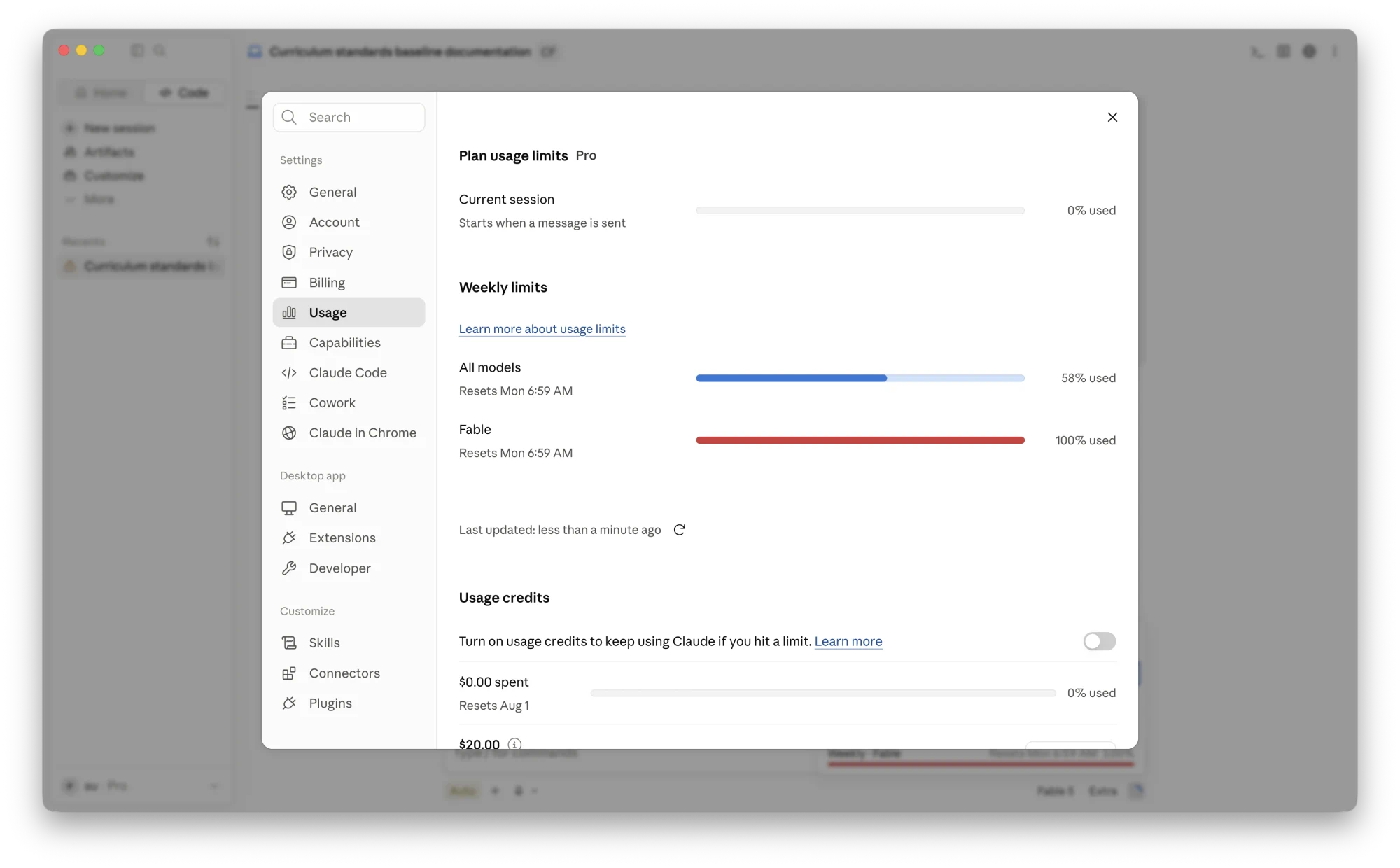Viewport: 1400px width, 868px height.
Task: Click the "Weekly limits" heading
Action: pos(503,287)
